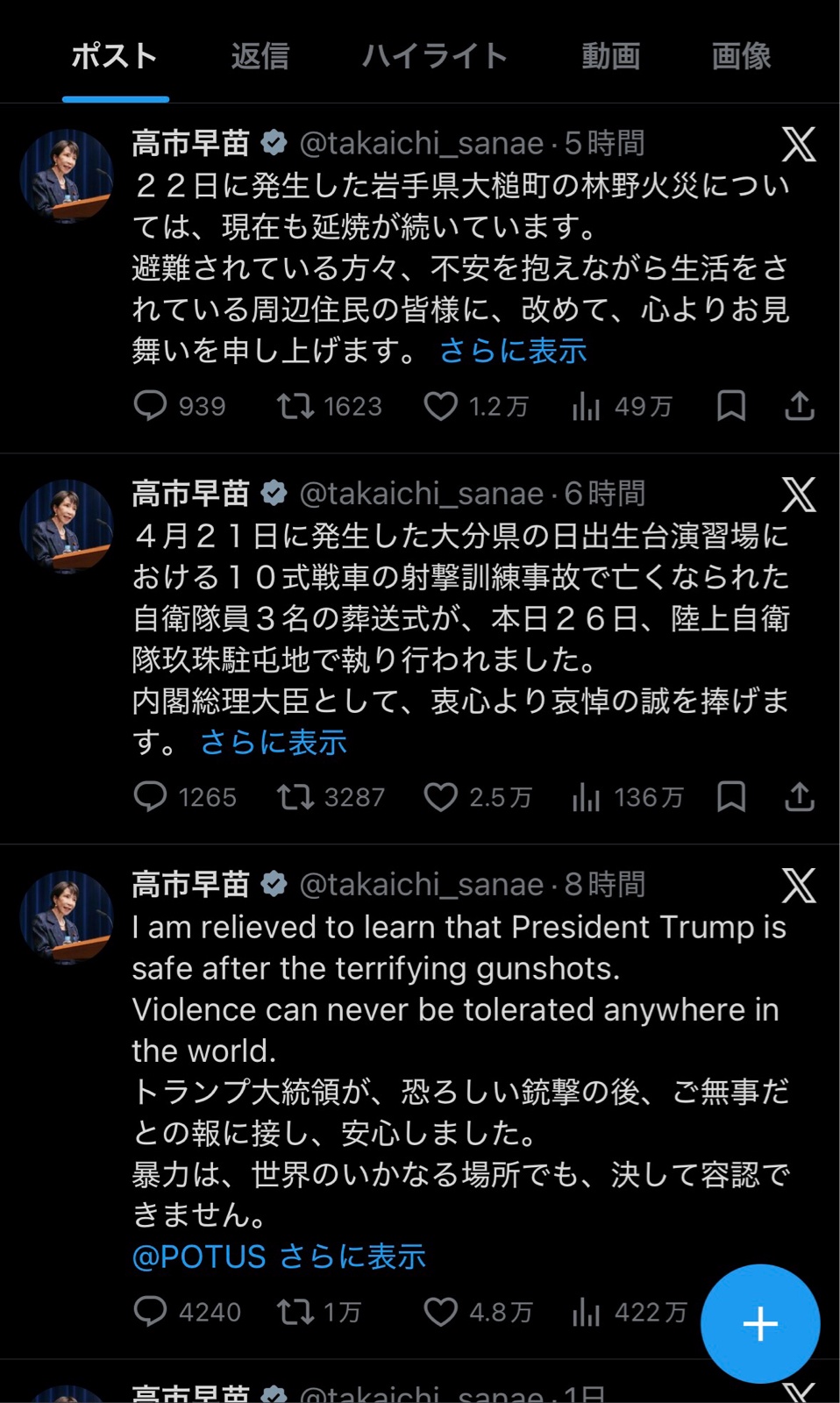Screen dimensions: 840x1403
Task: Repost the tank accident funeral post
Action: click(x=295, y=797)
